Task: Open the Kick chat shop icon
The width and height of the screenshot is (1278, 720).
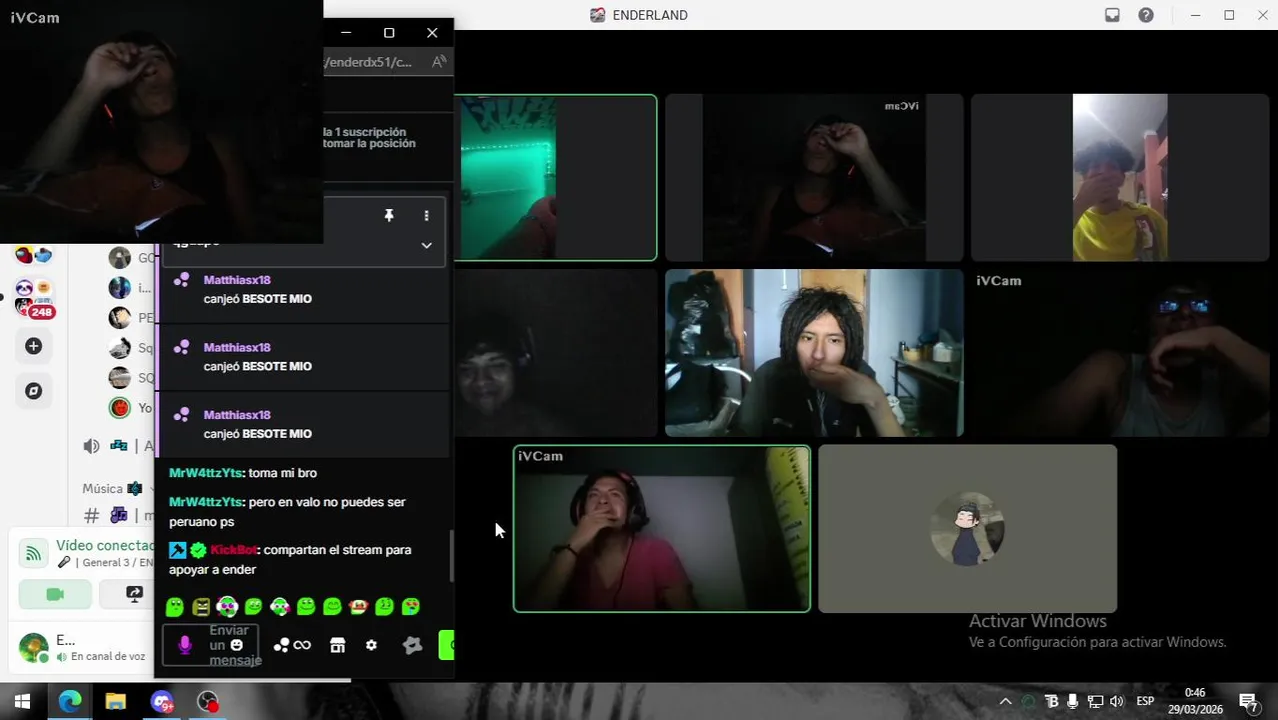Action: click(x=337, y=645)
